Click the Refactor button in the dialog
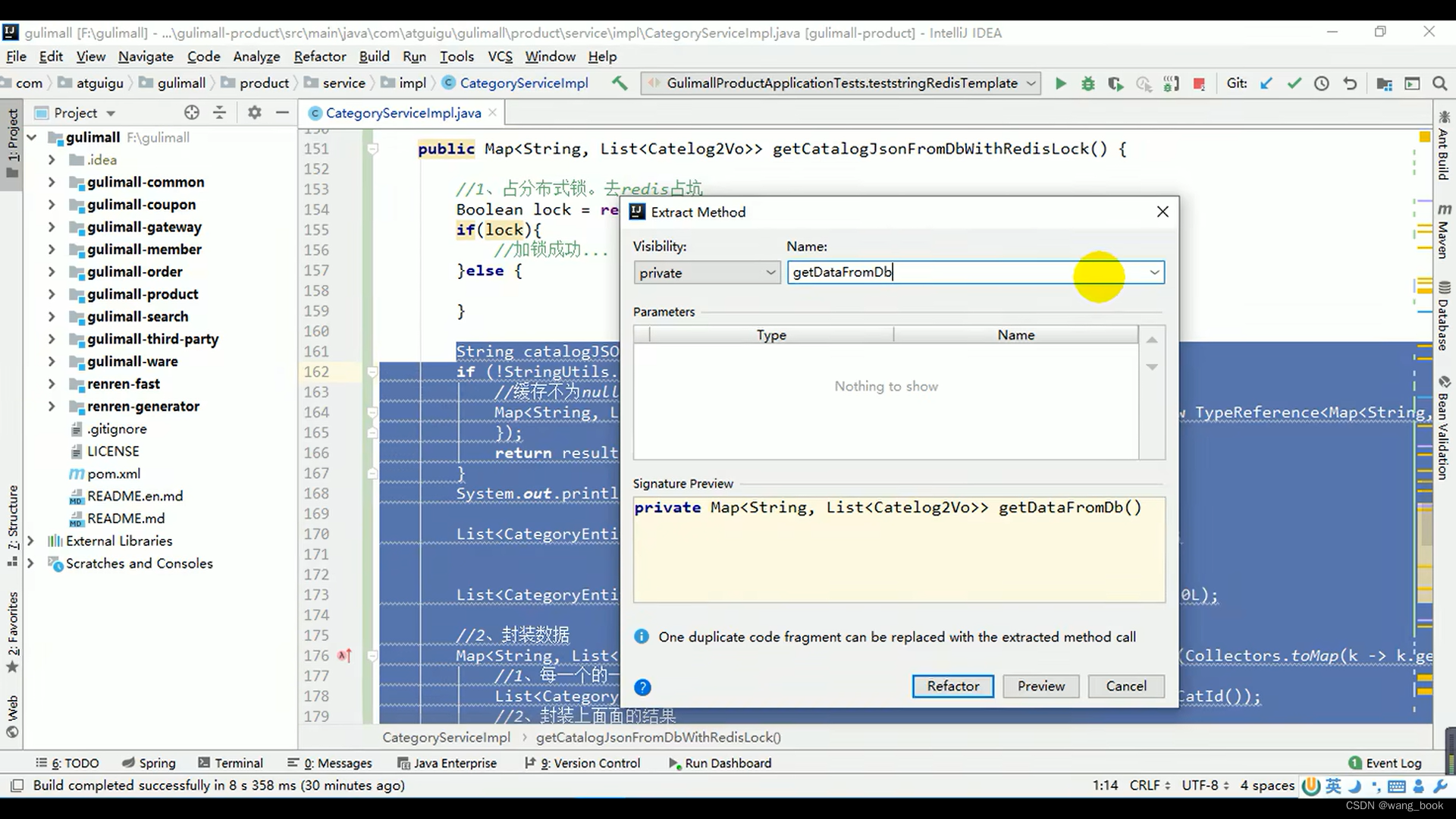 (x=952, y=686)
